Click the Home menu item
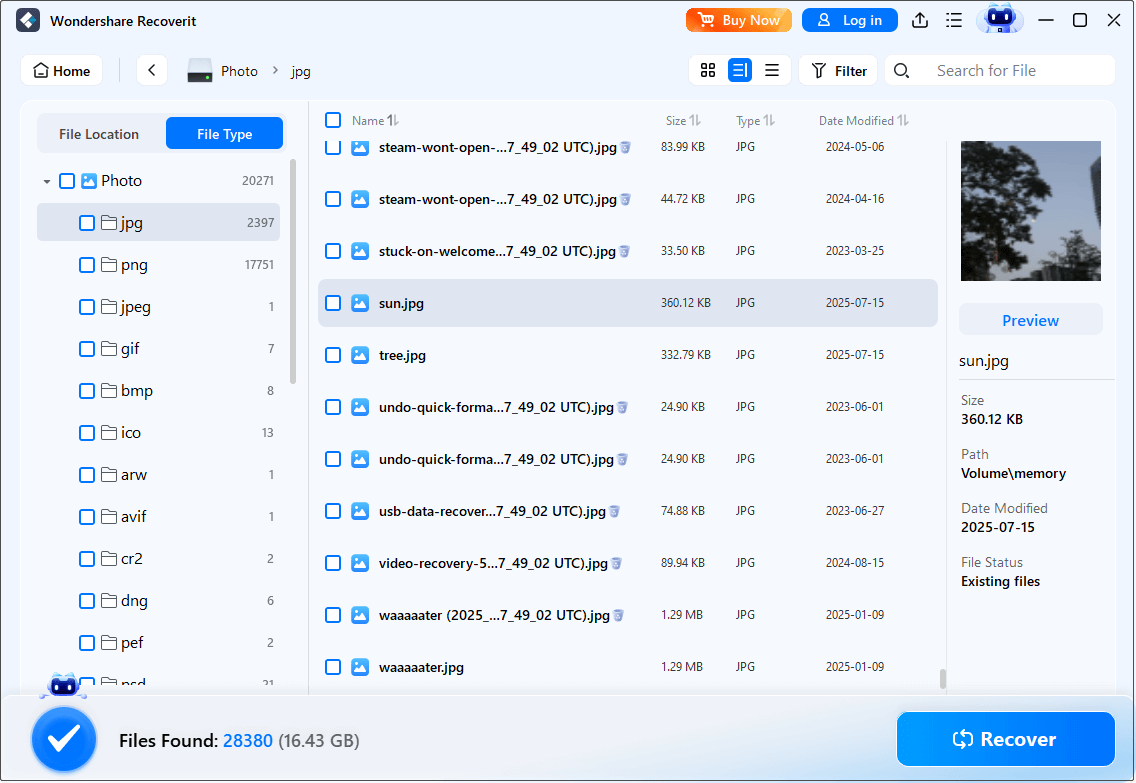1136x783 pixels. click(x=61, y=70)
